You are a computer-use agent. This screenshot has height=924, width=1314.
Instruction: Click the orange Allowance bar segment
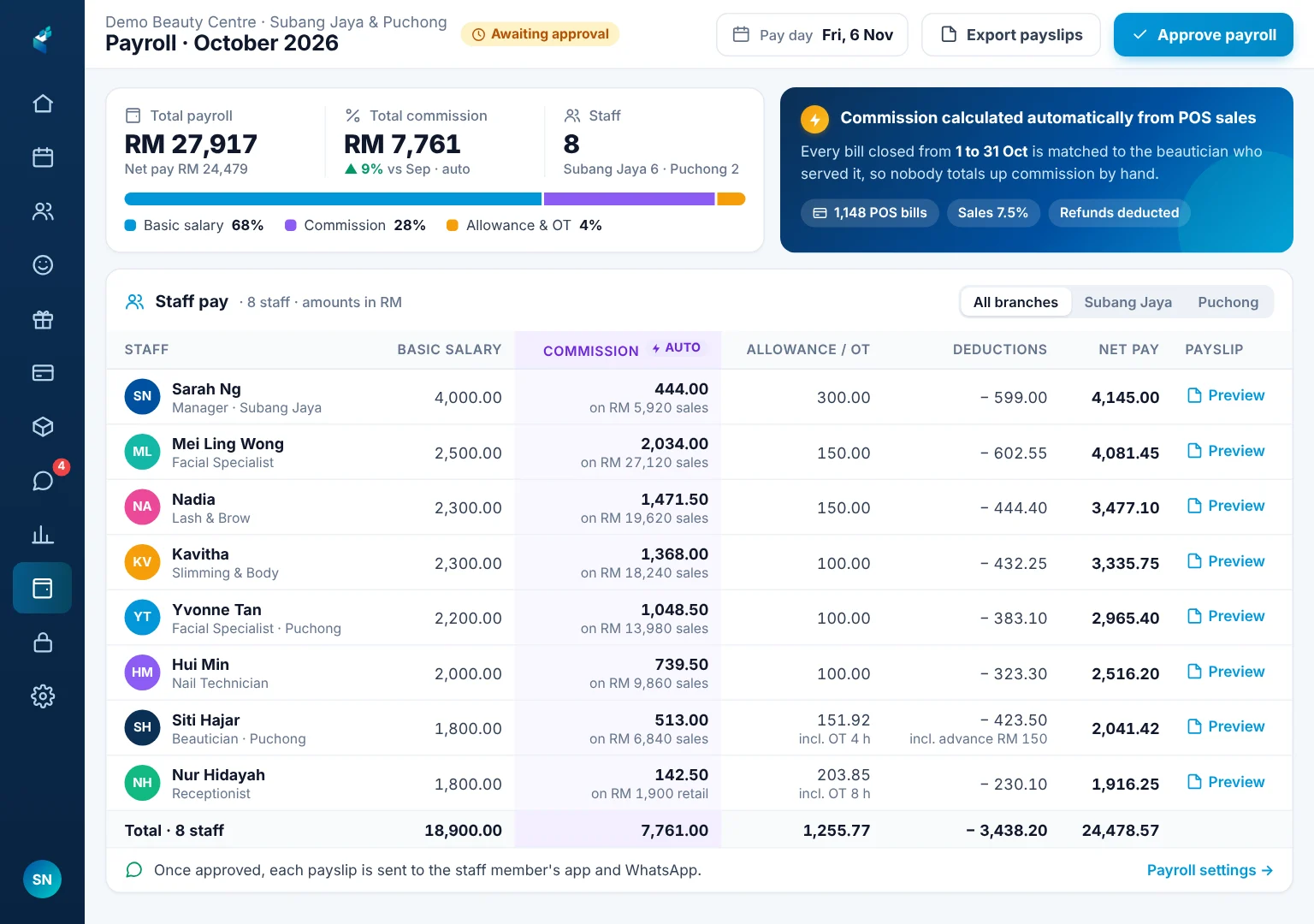(x=731, y=199)
